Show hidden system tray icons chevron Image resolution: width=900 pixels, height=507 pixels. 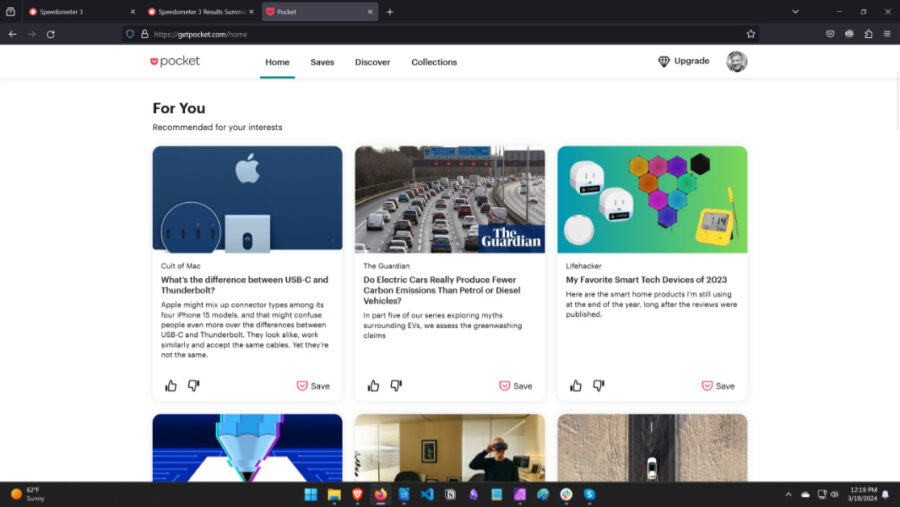[x=788, y=494]
